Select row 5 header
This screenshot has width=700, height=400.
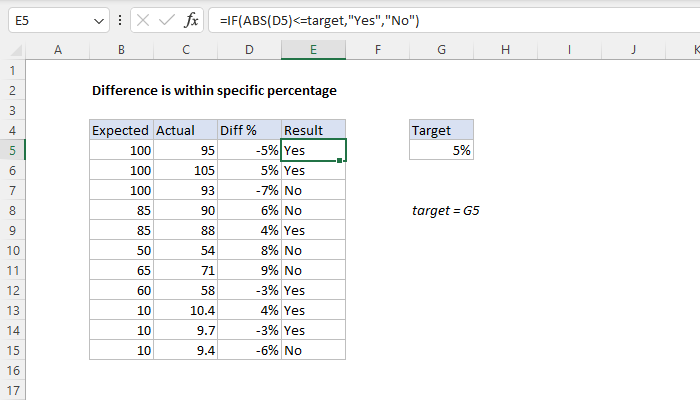[x=12, y=150]
